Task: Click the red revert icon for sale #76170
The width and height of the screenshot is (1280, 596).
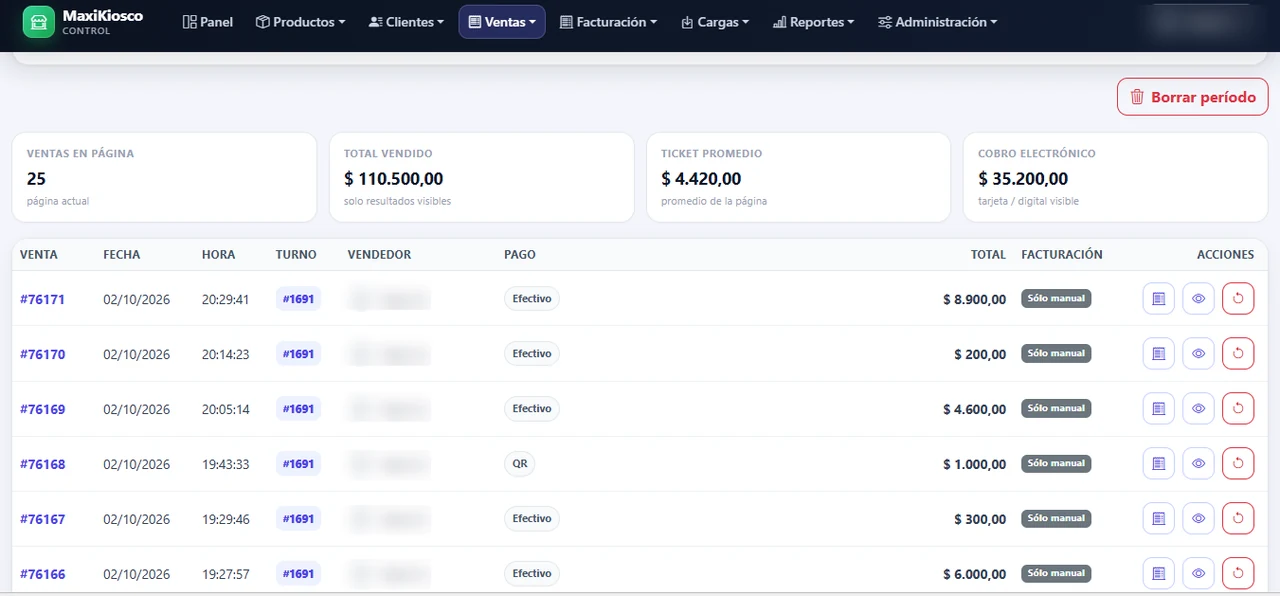Action: coord(1238,353)
